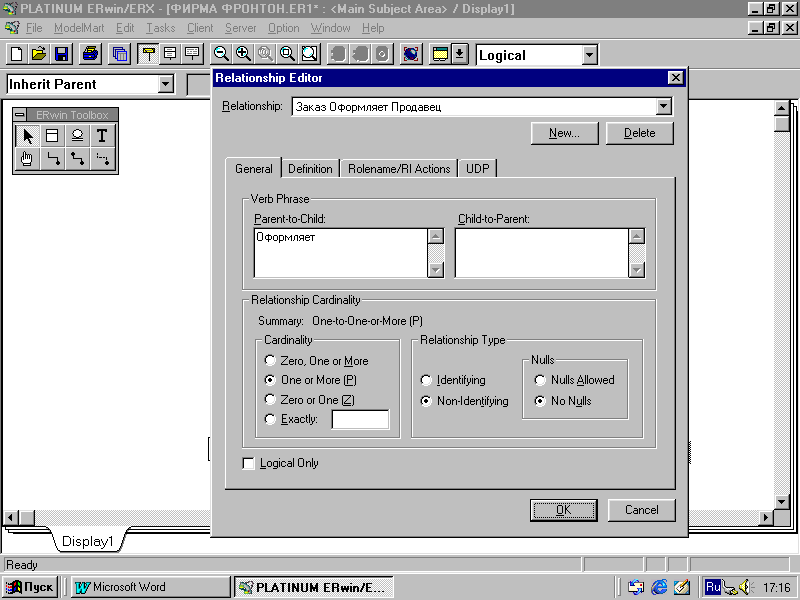Open the Server menu
Screen dimensions: 800x600
(240, 28)
